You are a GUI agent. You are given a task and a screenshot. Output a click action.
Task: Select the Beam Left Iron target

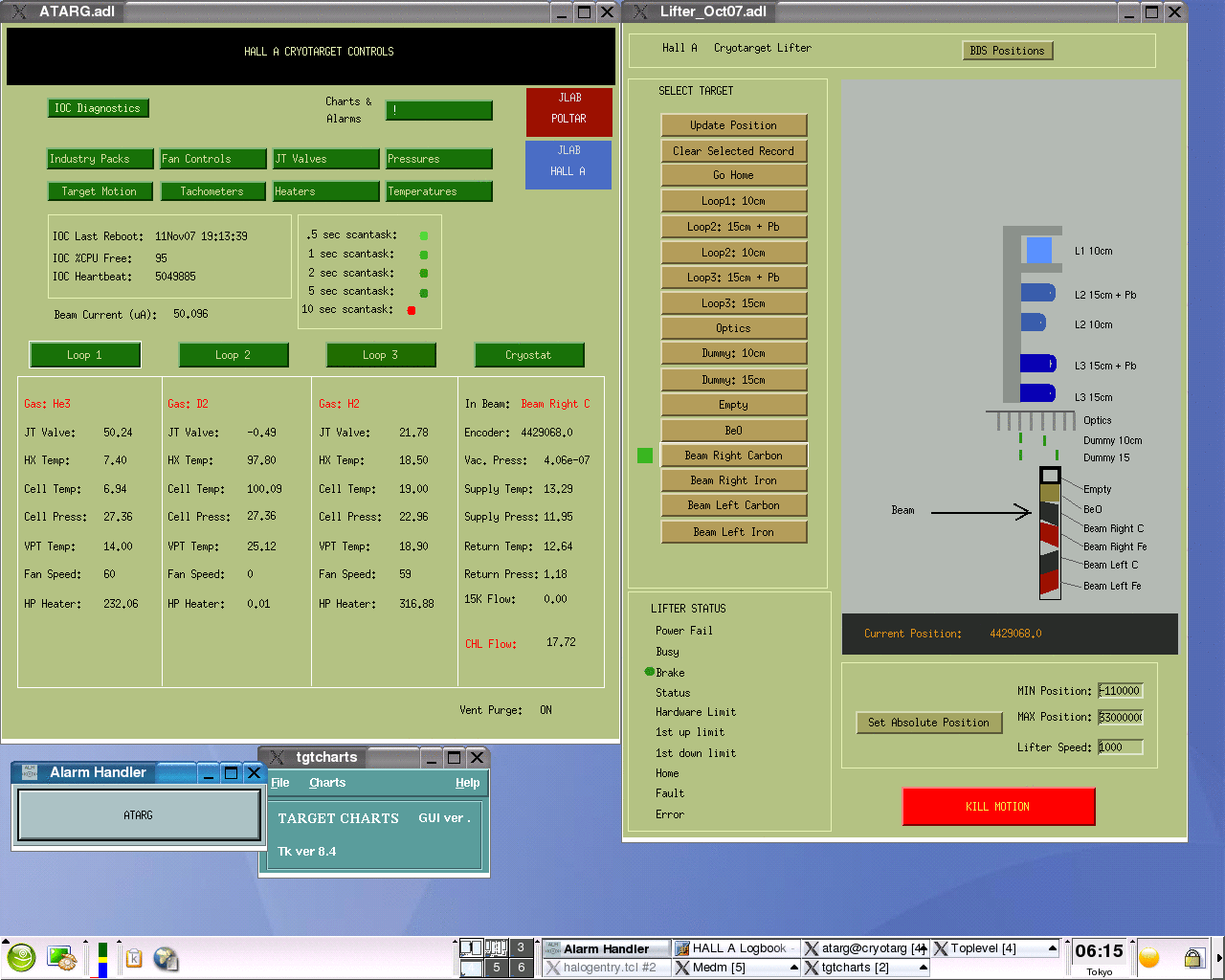(x=734, y=532)
